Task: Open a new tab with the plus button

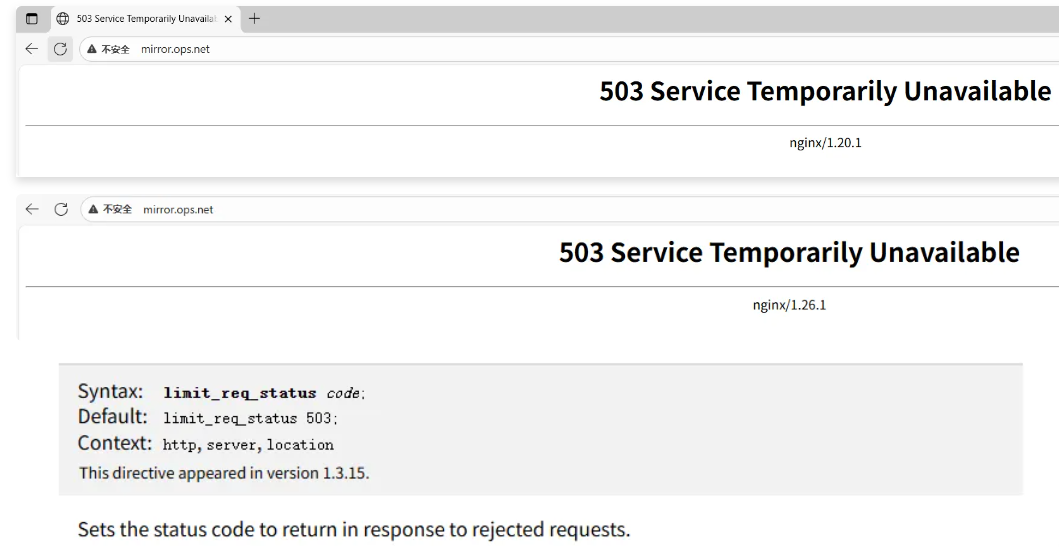Action: pyautogui.click(x=254, y=18)
